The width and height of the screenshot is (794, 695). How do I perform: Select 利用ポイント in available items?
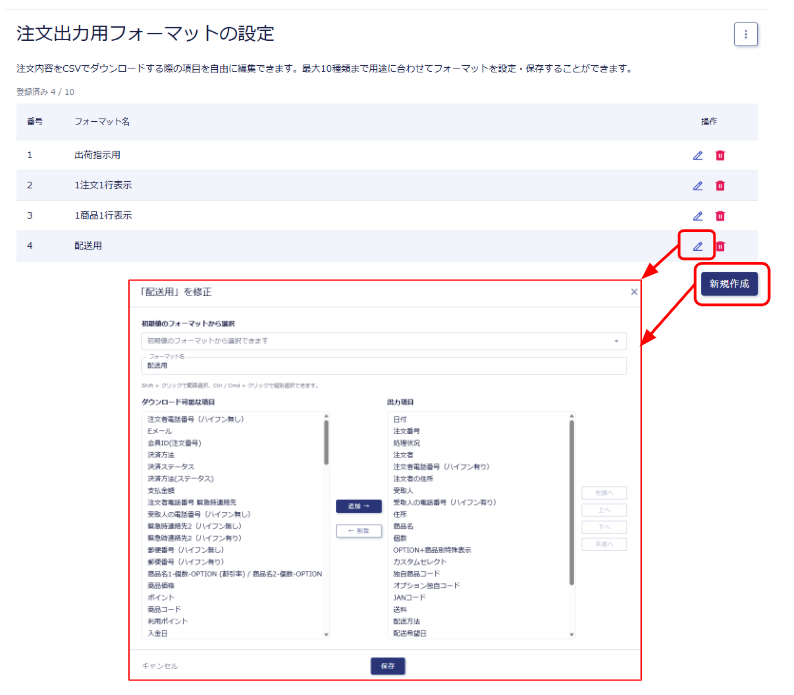(x=167, y=621)
